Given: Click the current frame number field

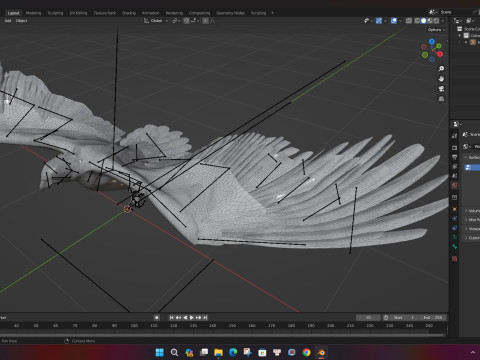Looking at the screenshot, I should 368,318.
